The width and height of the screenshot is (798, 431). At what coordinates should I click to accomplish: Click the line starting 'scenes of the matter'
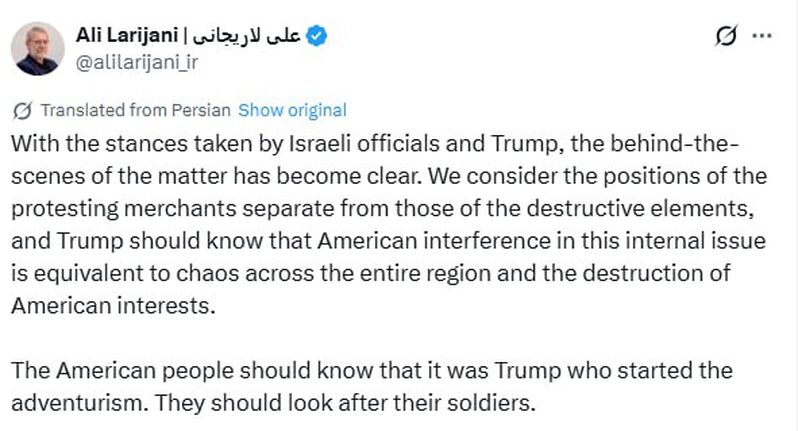[x=384, y=177]
